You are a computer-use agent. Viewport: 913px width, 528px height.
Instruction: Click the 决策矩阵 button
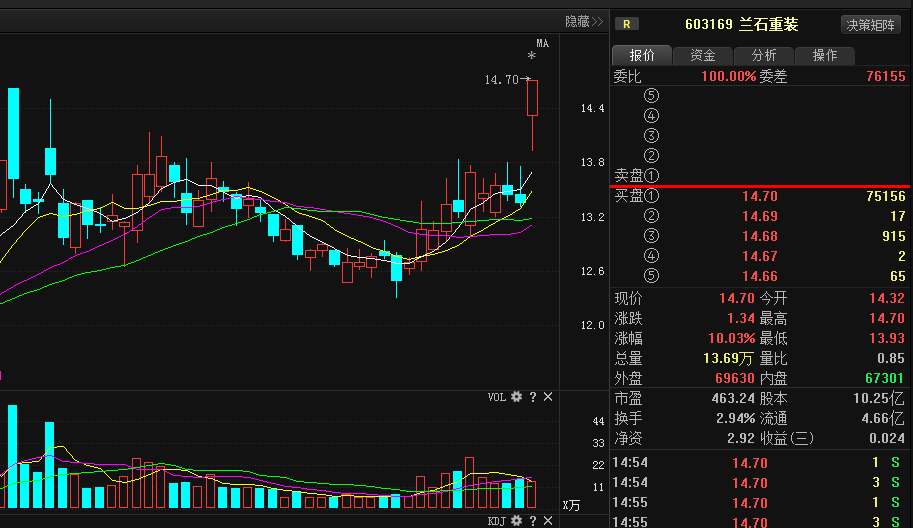871,25
